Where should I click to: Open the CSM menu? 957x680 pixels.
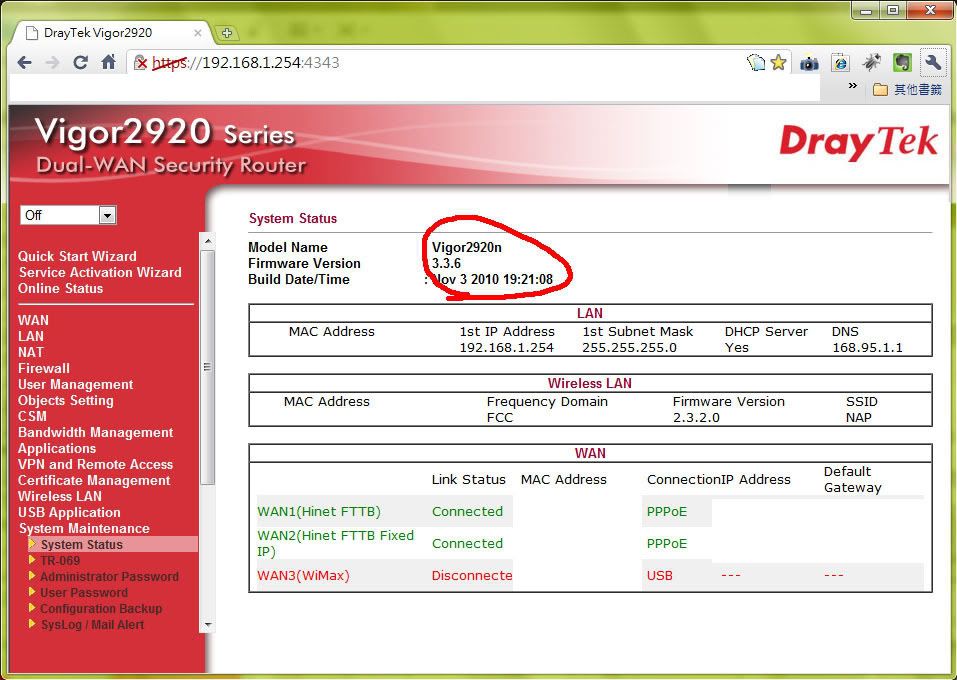coord(32,416)
